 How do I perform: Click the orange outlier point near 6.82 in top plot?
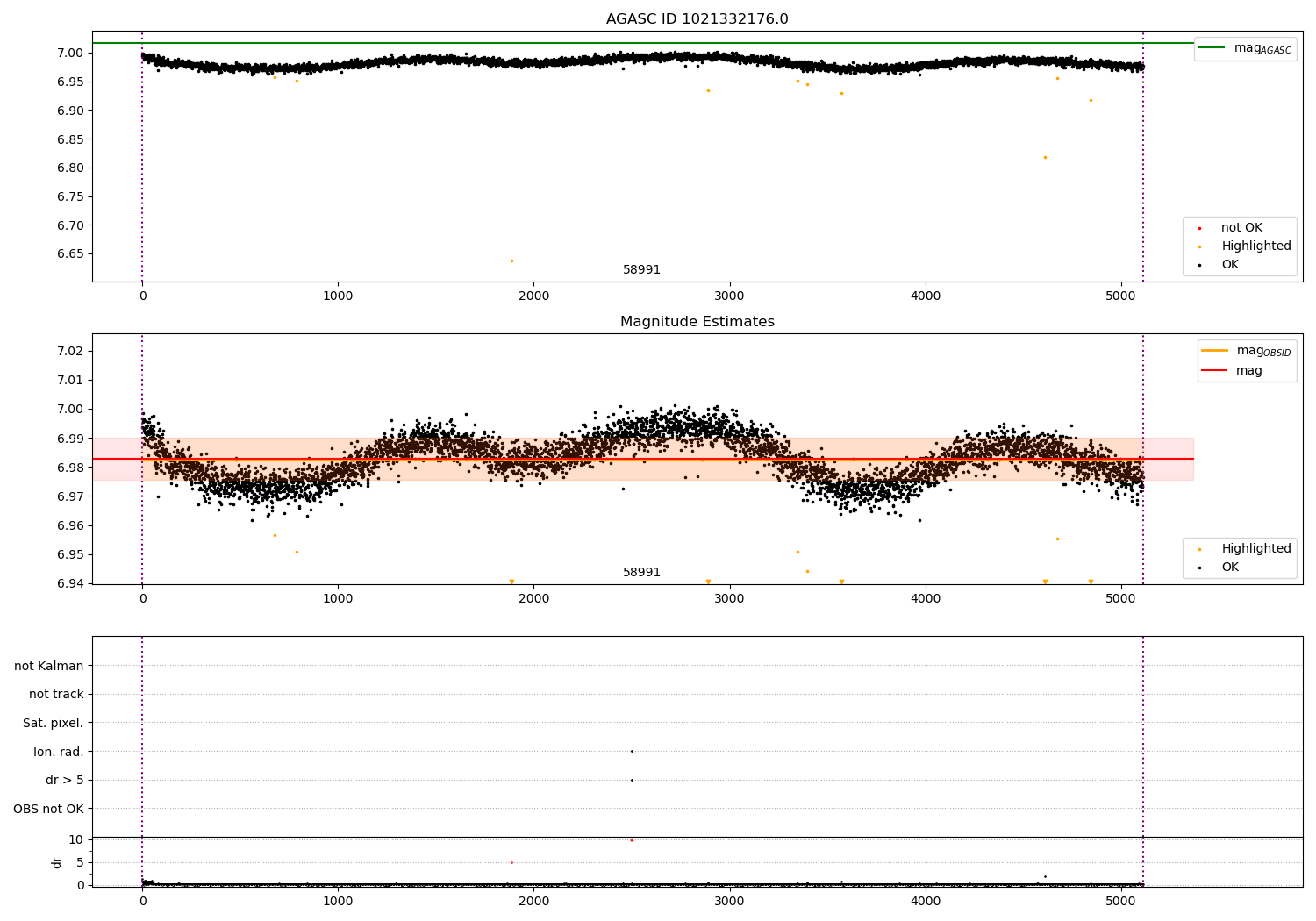(x=1045, y=157)
